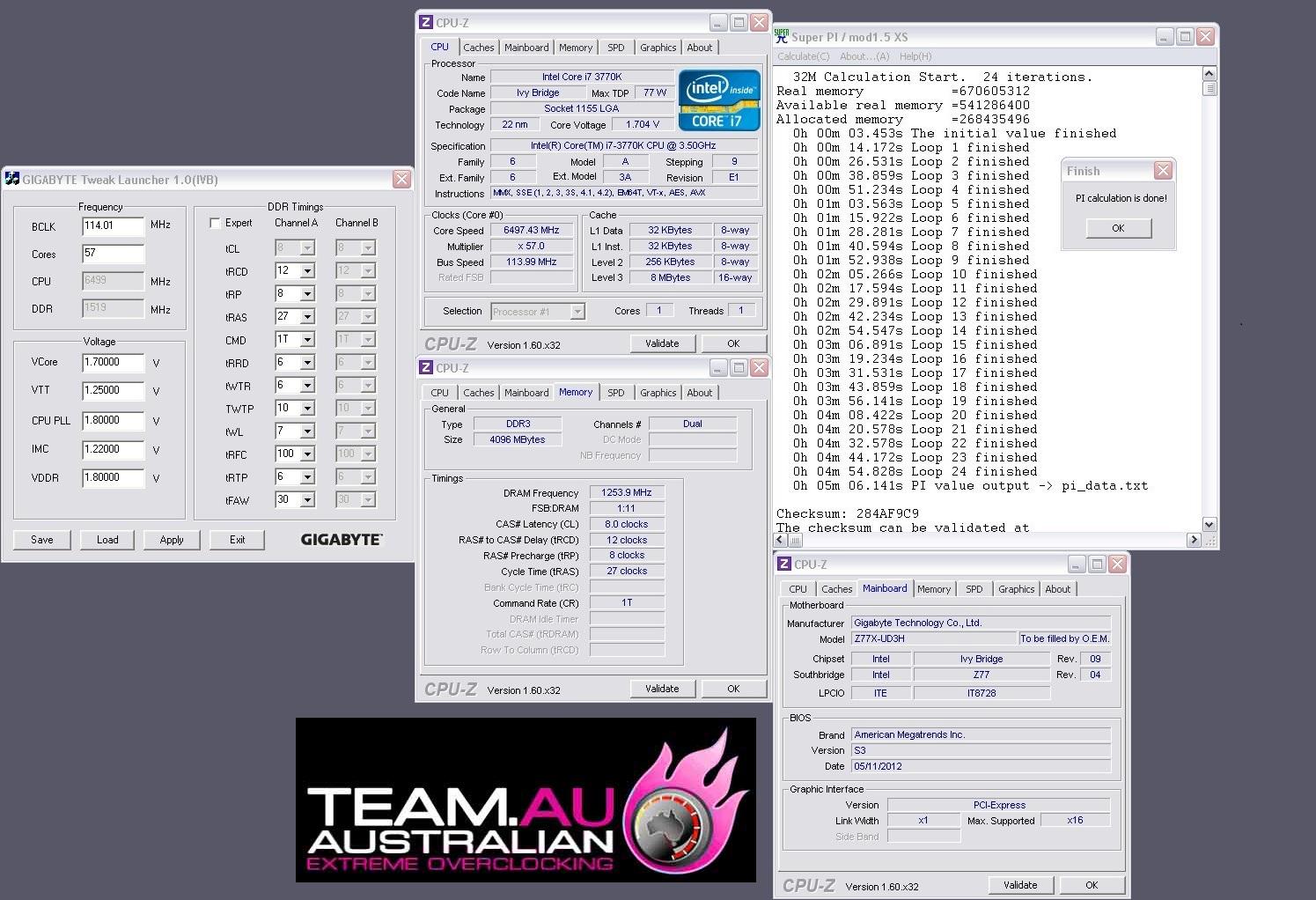Enable the Expert checkbox for DDR Timings
The width and height of the screenshot is (1316, 900).
tap(215, 224)
